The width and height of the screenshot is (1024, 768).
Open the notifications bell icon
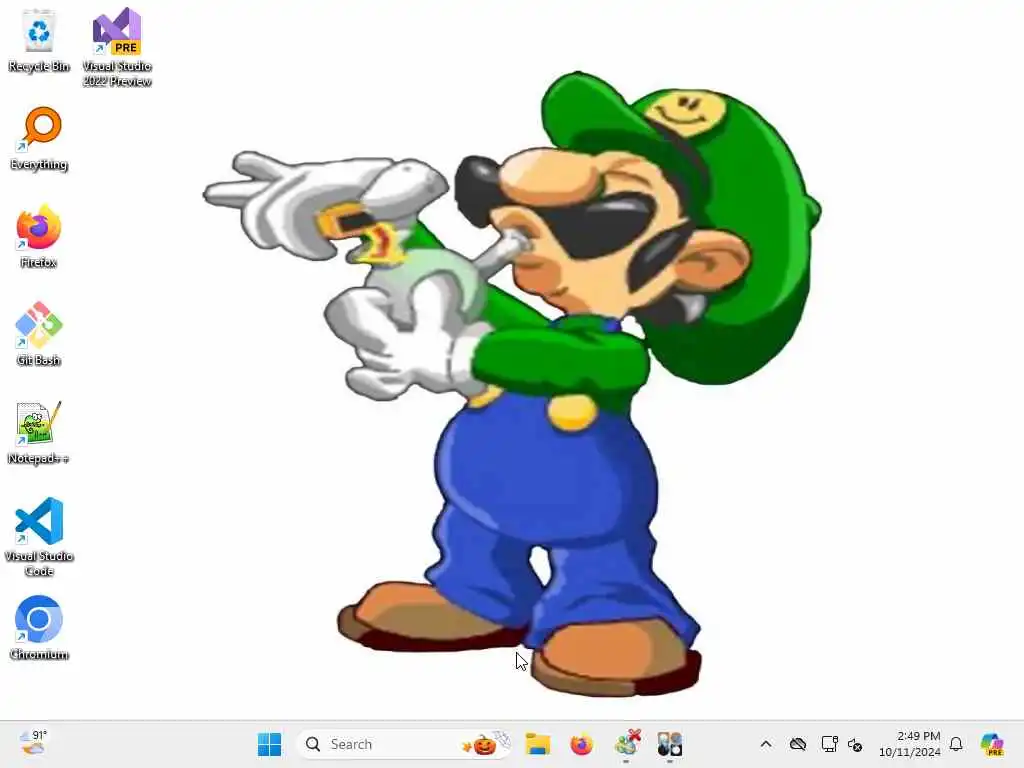956,744
